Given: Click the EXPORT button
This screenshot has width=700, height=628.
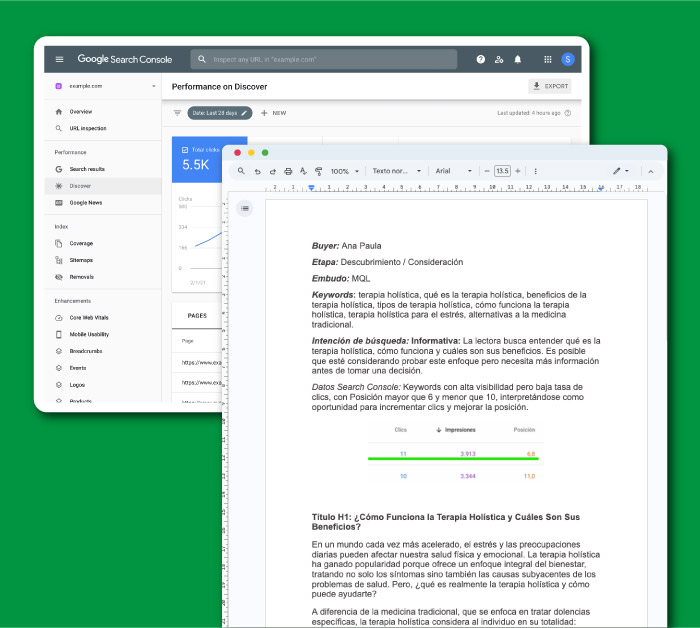Looking at the screenshot, I should 550,87.
